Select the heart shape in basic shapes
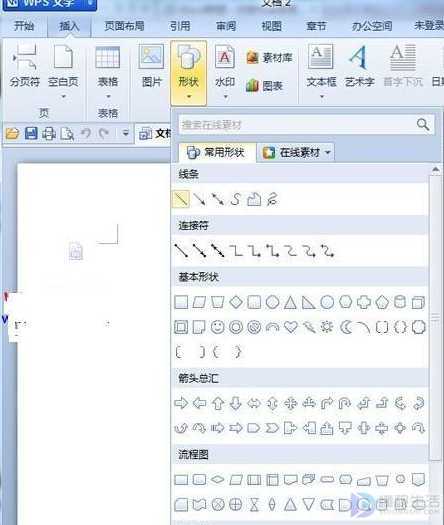The width and height of the screenshot is (444, 525). tap(290, 327)
